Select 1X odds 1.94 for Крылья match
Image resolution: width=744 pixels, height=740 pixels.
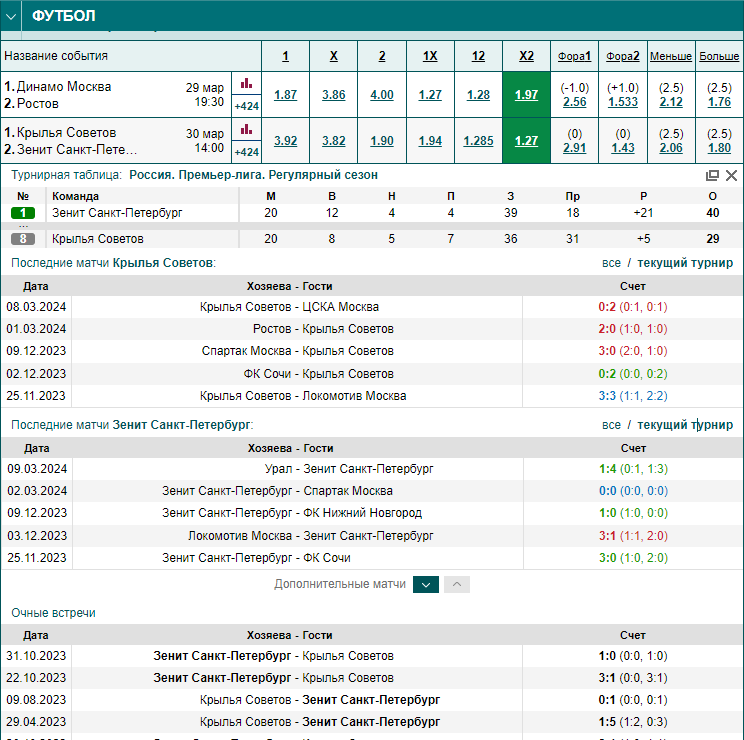[430, 141]
